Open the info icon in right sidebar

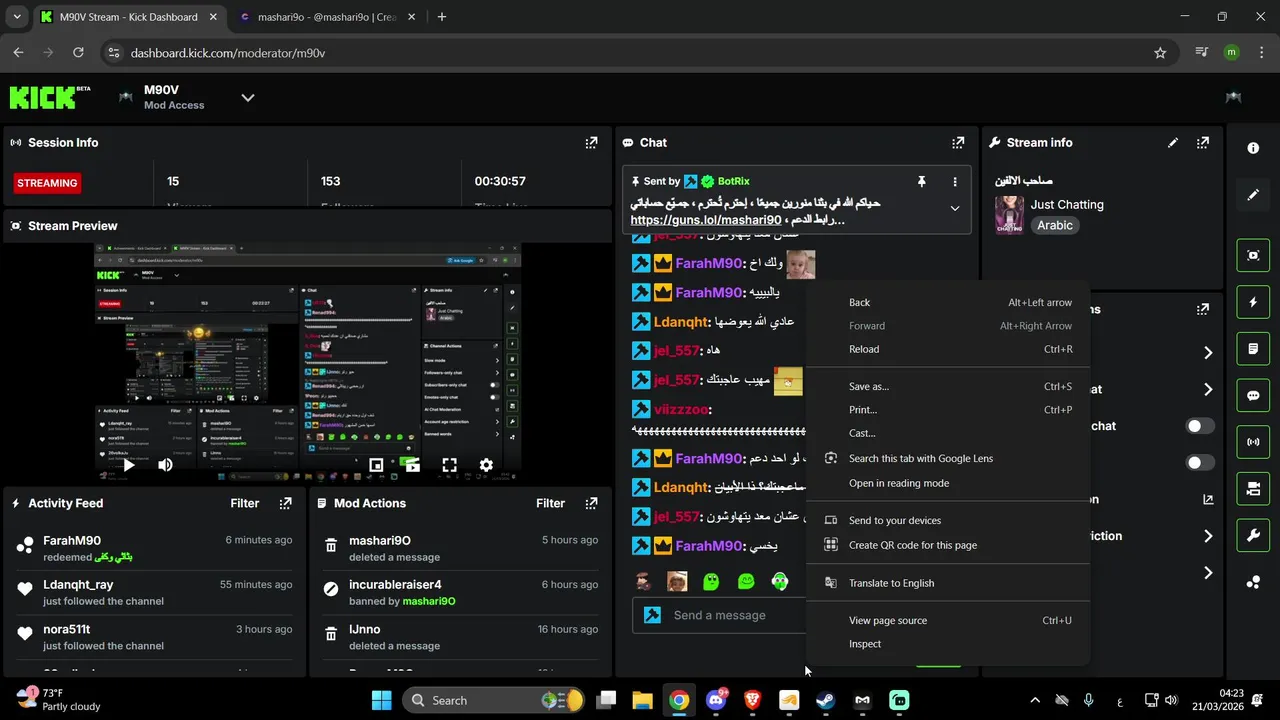(1253, 148)
